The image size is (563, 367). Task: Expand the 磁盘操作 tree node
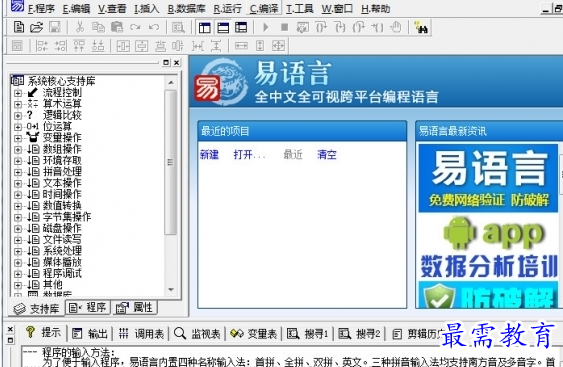click(x=18, y=229)
